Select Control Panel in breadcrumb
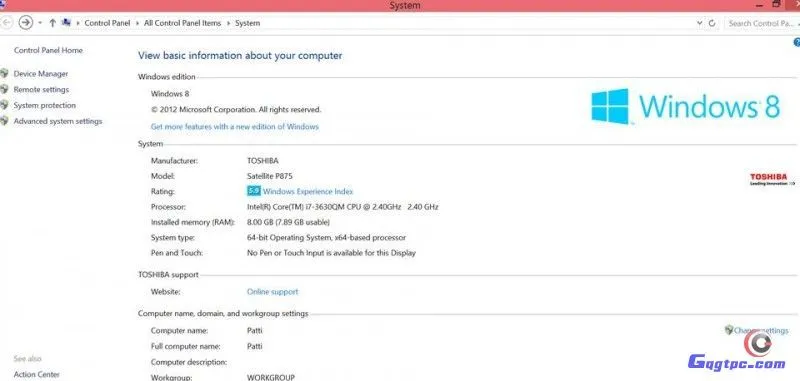800x381 pixels. (x=107, y=23)
